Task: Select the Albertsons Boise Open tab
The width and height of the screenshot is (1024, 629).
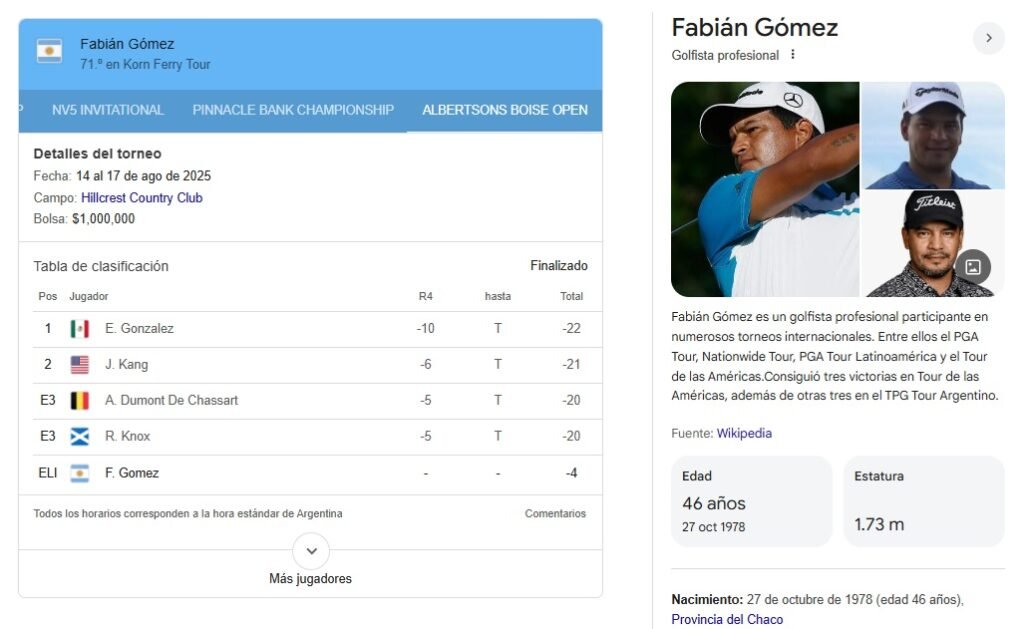Action: pos(505,110)
